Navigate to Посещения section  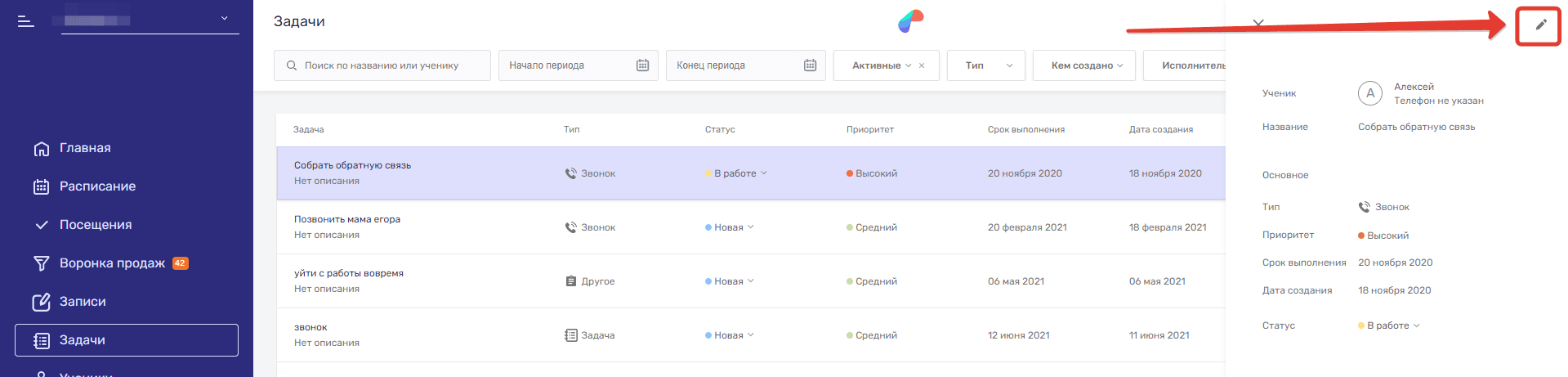(x=95, y=225)
